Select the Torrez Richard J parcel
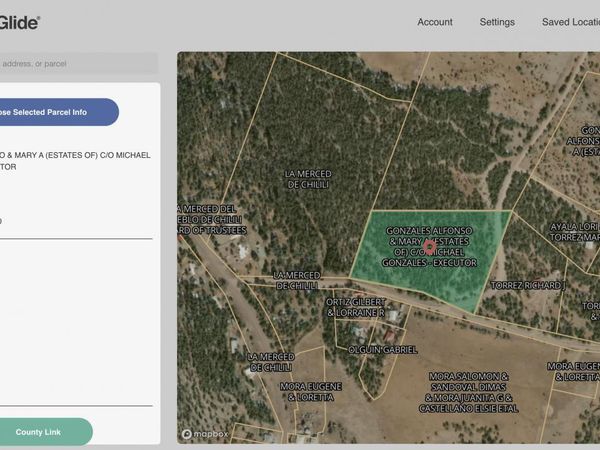The height and width of the screenshot is (450, 600). [x=528, y=286]
